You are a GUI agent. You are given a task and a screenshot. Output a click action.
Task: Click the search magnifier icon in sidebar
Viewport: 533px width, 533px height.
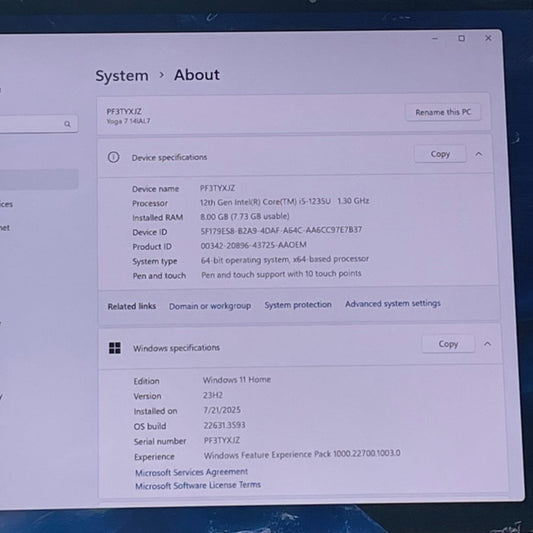click(x=67, y=124)
